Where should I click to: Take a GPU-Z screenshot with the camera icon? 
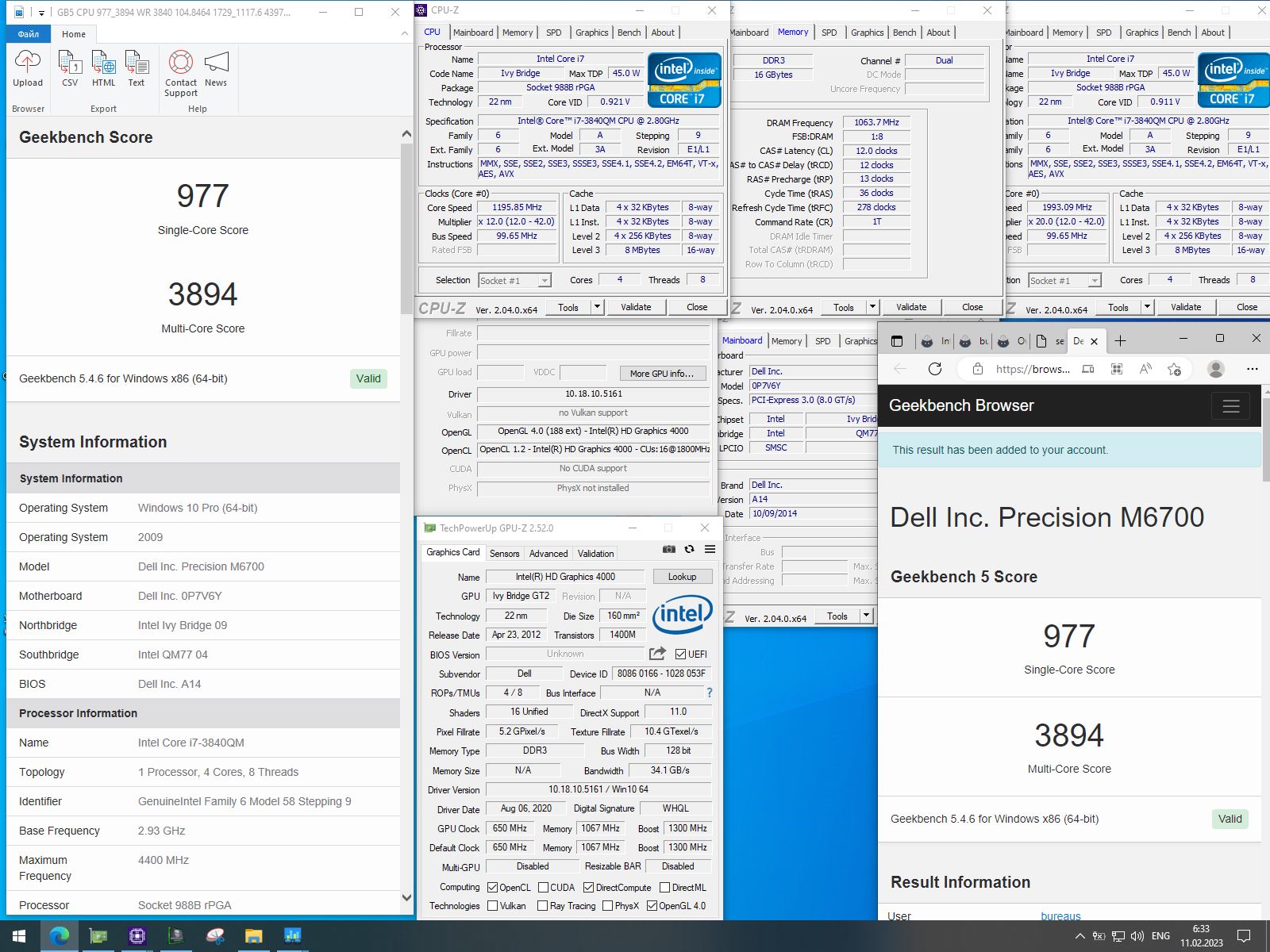click(669, 549)
